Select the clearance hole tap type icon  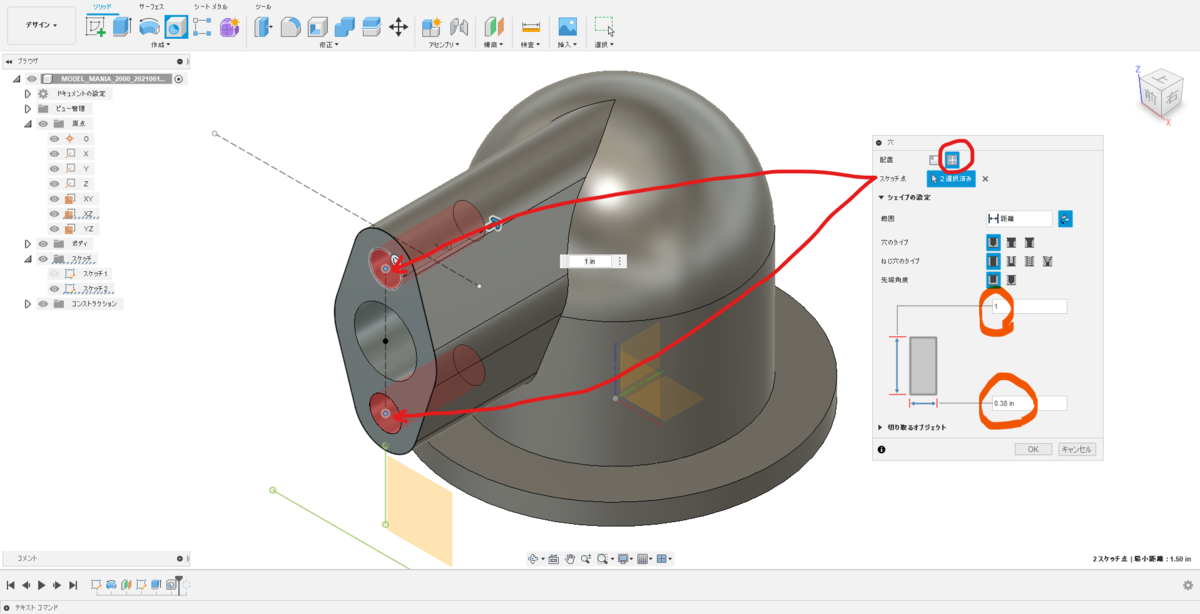point(1011,261)
